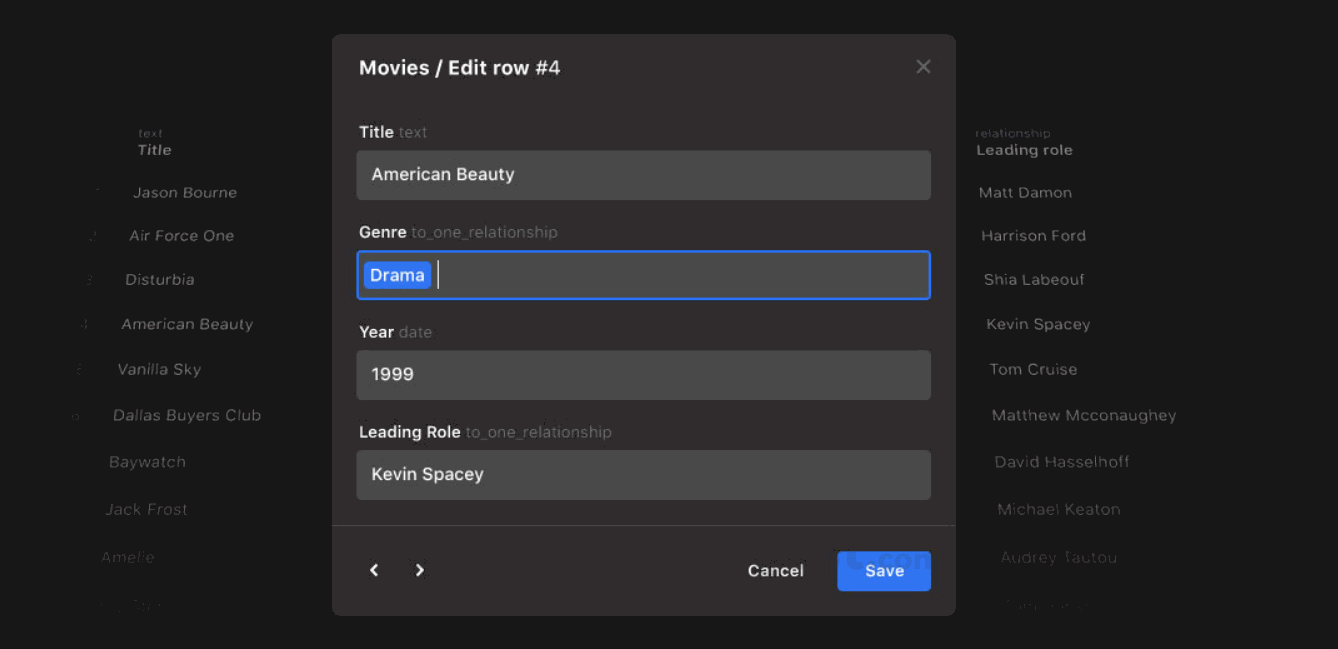Click the Year date field
1338x649 pixels.
tap(643, 375)
